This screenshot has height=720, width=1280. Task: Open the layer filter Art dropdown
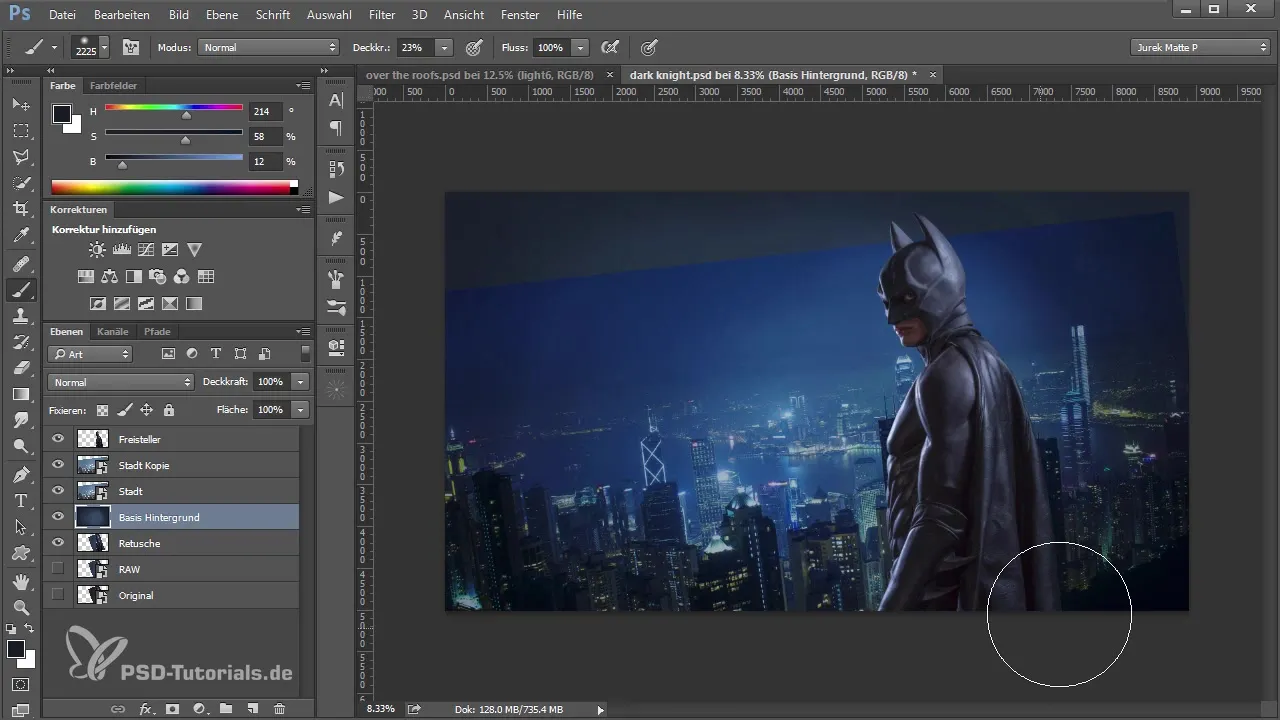[x=90, y=354]
